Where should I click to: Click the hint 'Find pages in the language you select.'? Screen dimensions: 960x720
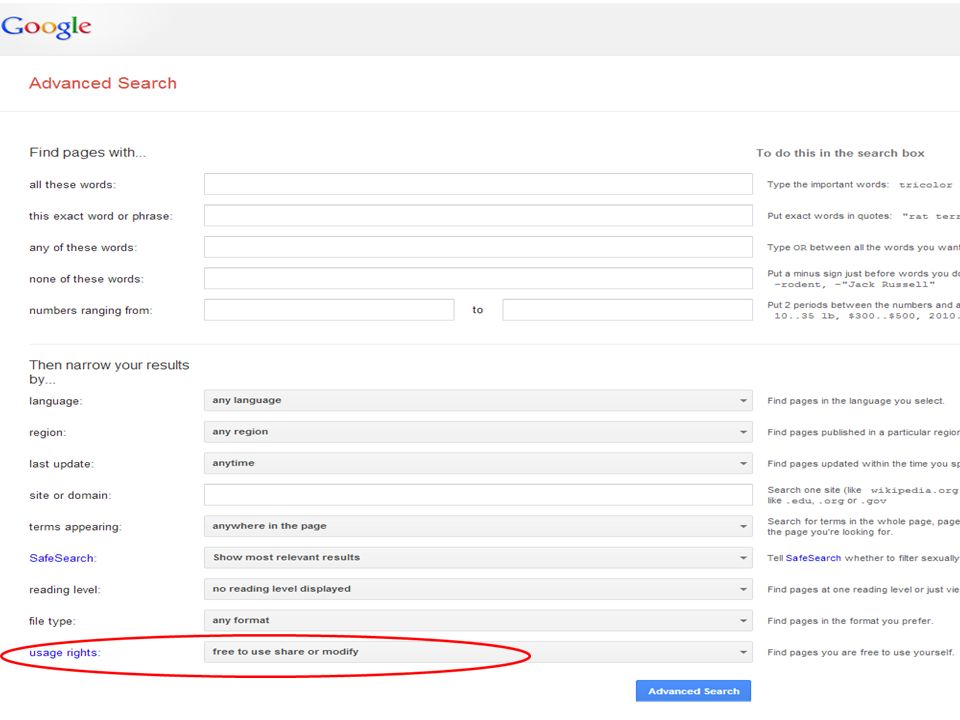point(856,401)
